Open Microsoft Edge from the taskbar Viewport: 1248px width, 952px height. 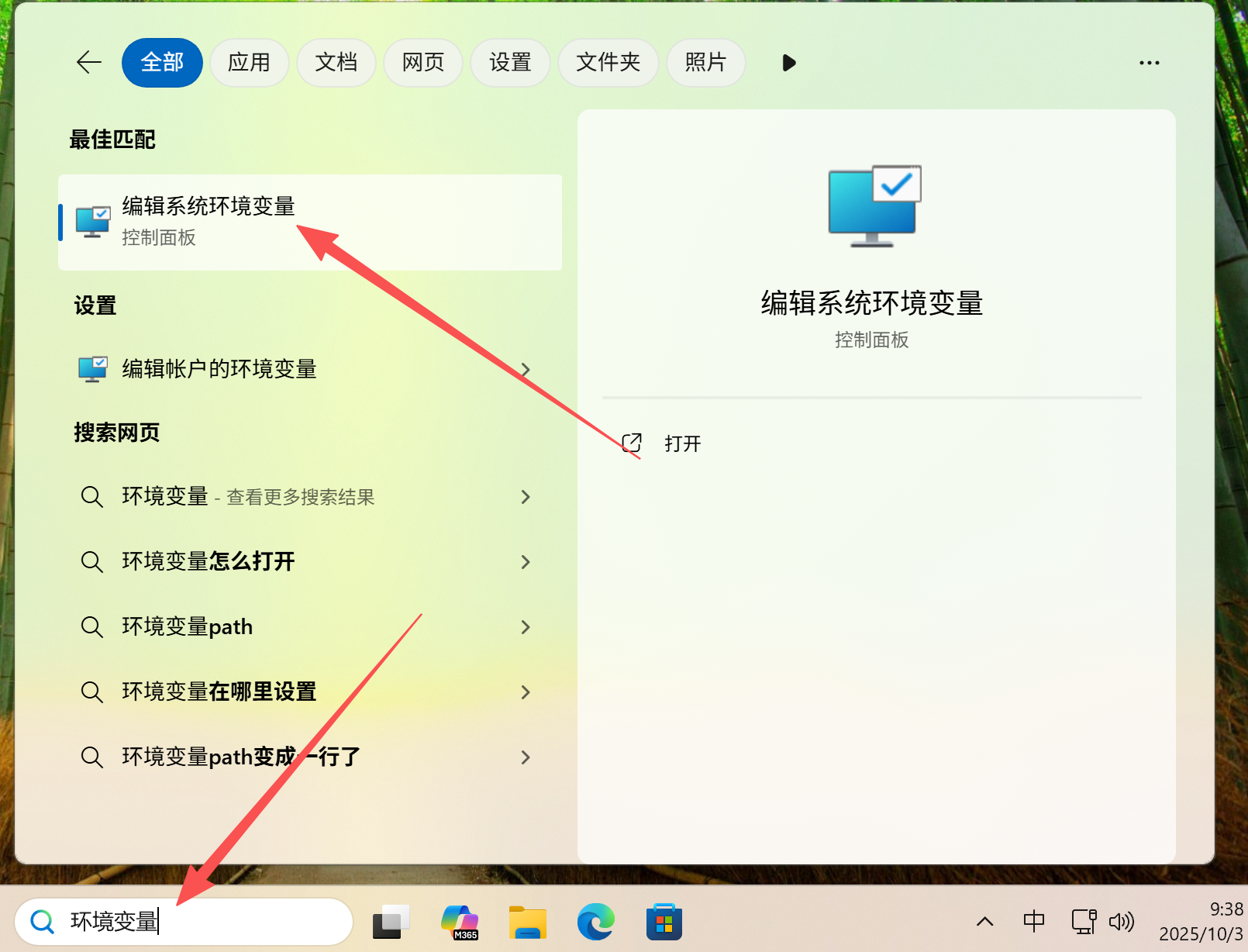tap(595, 922)
